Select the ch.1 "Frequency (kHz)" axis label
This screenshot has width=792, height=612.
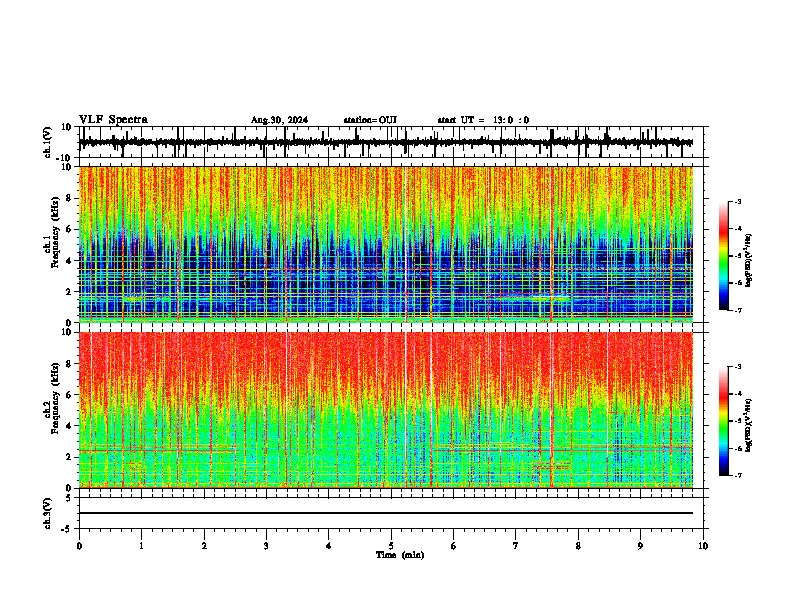click(55, 232)
